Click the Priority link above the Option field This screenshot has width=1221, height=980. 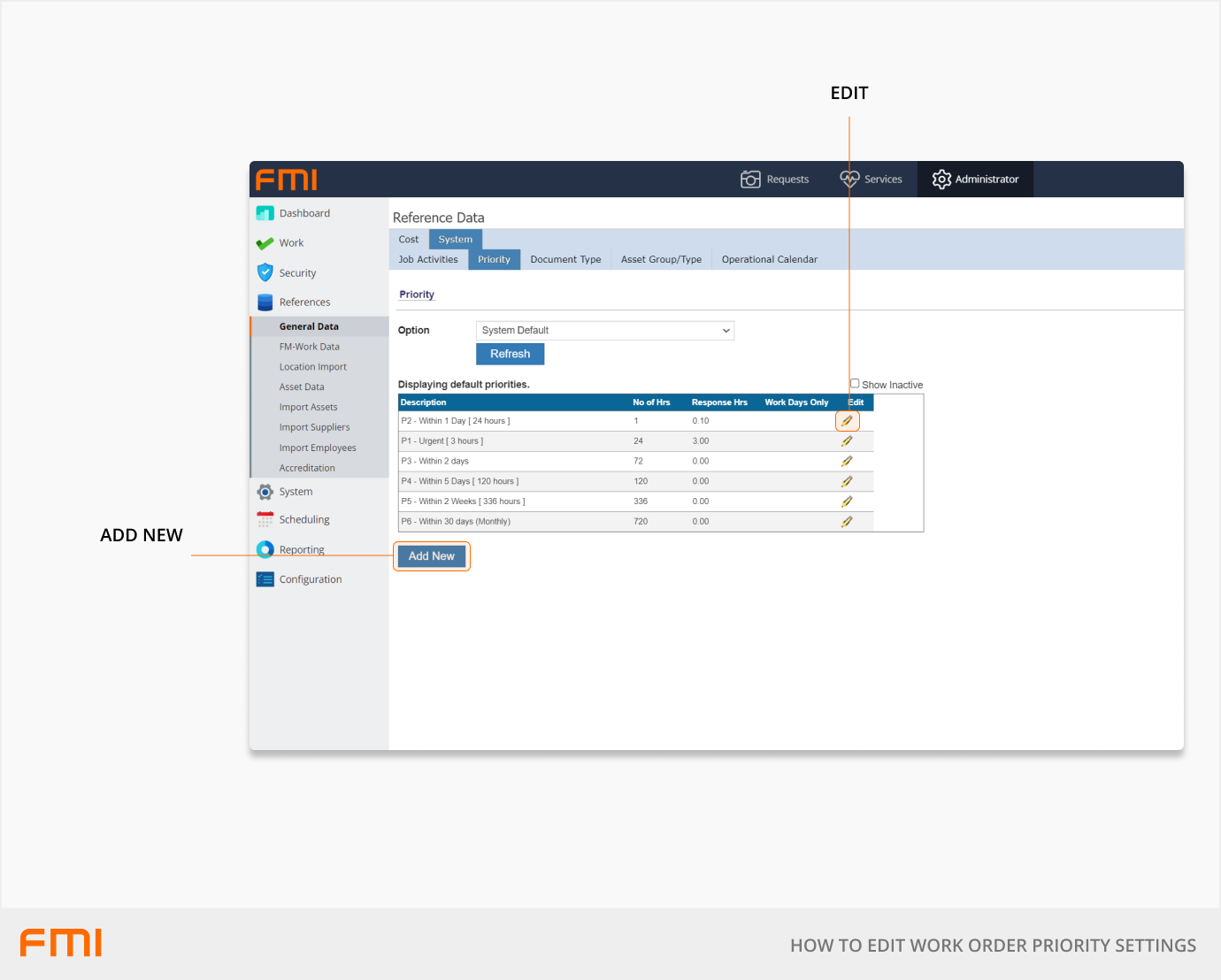[416, 294]
